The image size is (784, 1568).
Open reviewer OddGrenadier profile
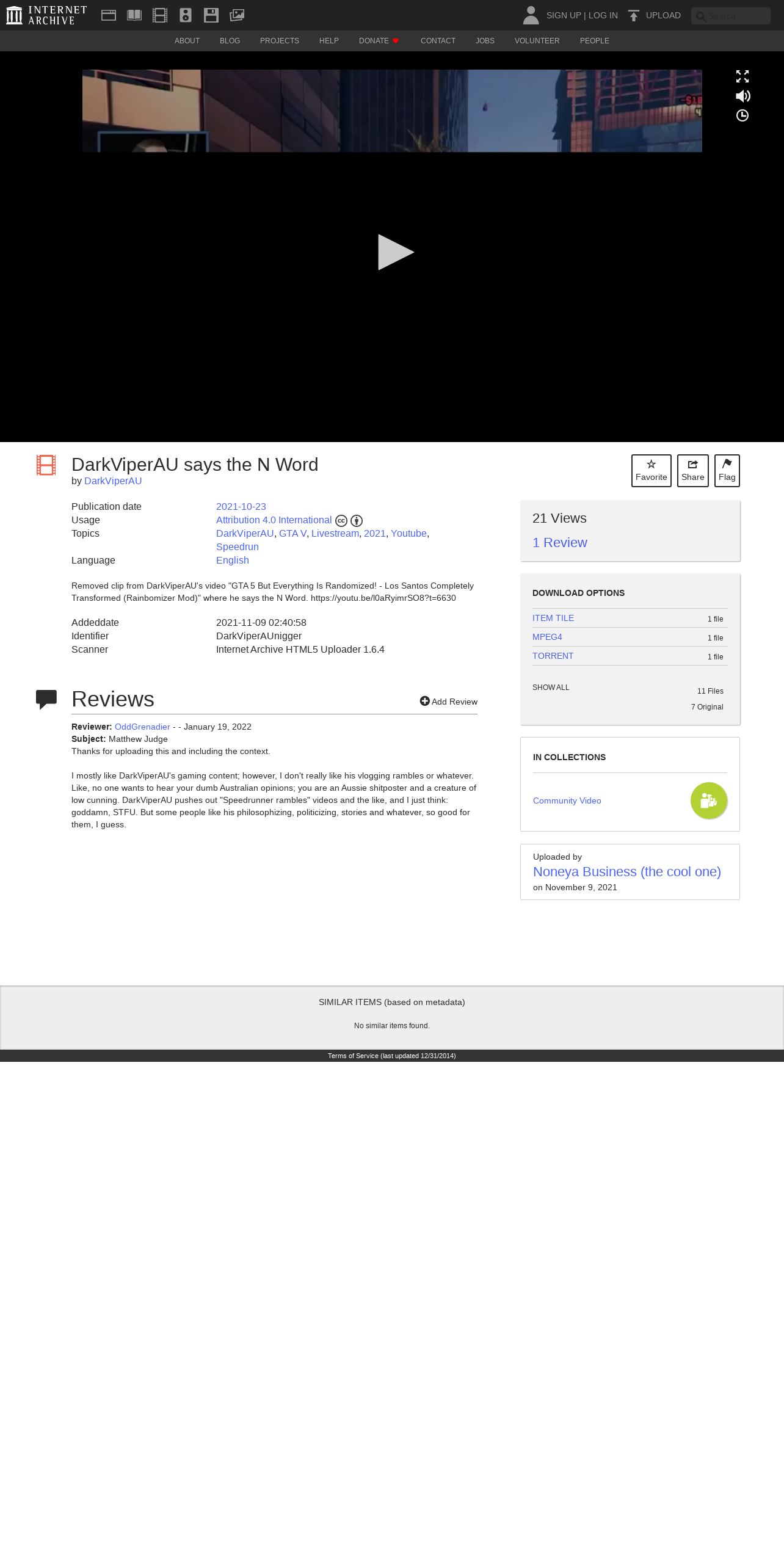142,727
